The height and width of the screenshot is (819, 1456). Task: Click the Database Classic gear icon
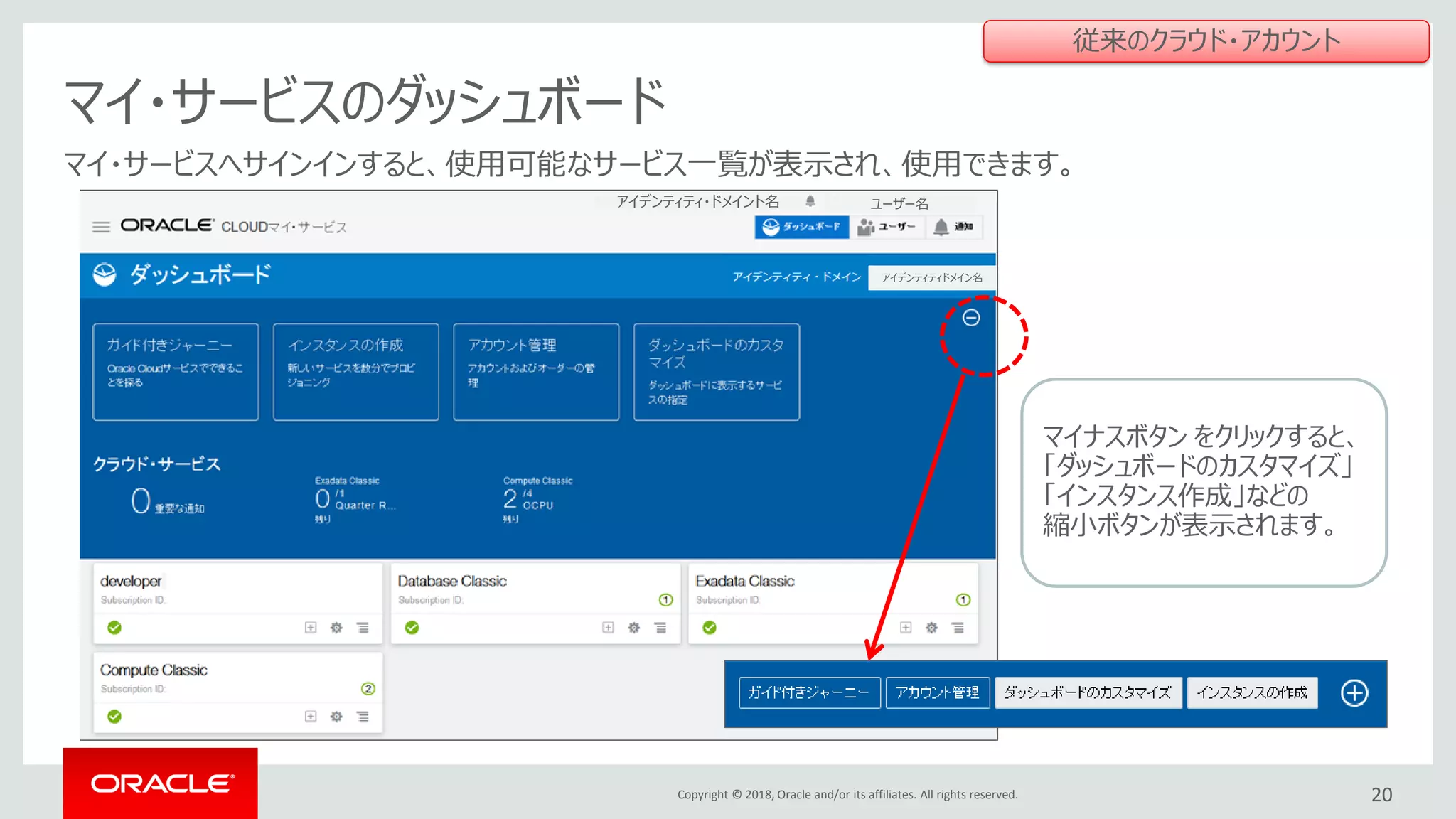(x=634, y=627)
